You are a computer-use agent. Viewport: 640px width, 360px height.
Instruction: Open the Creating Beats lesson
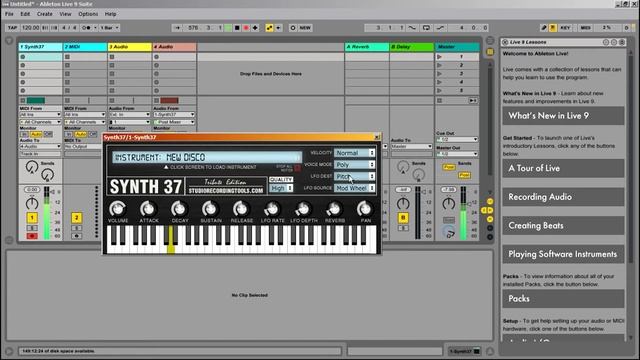point(563,225)
